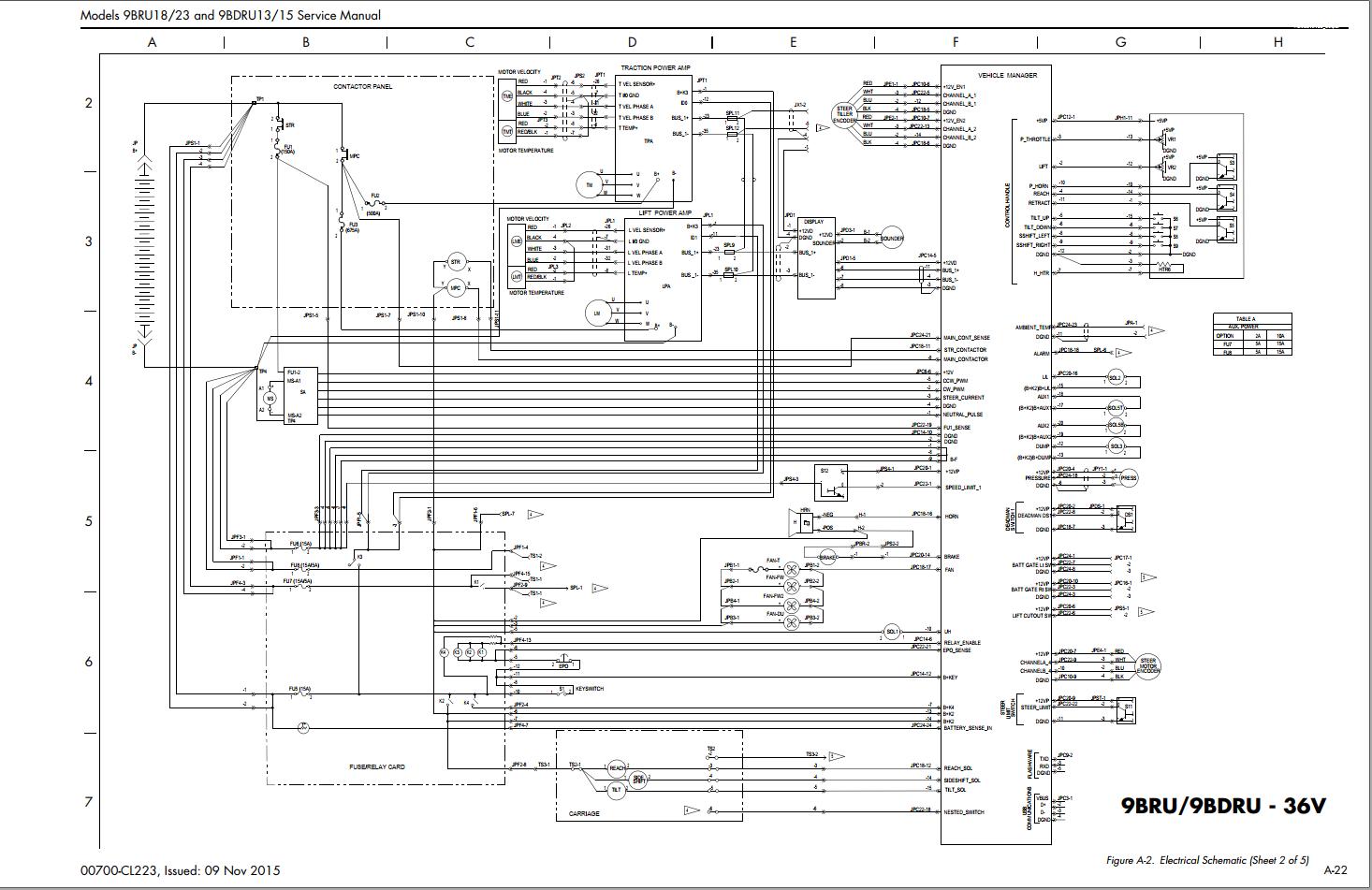Screen dimensions: 1372x890
Task: Click the BRAKE circle symbol
Action: pyautogui.click(x=827, y=557)
